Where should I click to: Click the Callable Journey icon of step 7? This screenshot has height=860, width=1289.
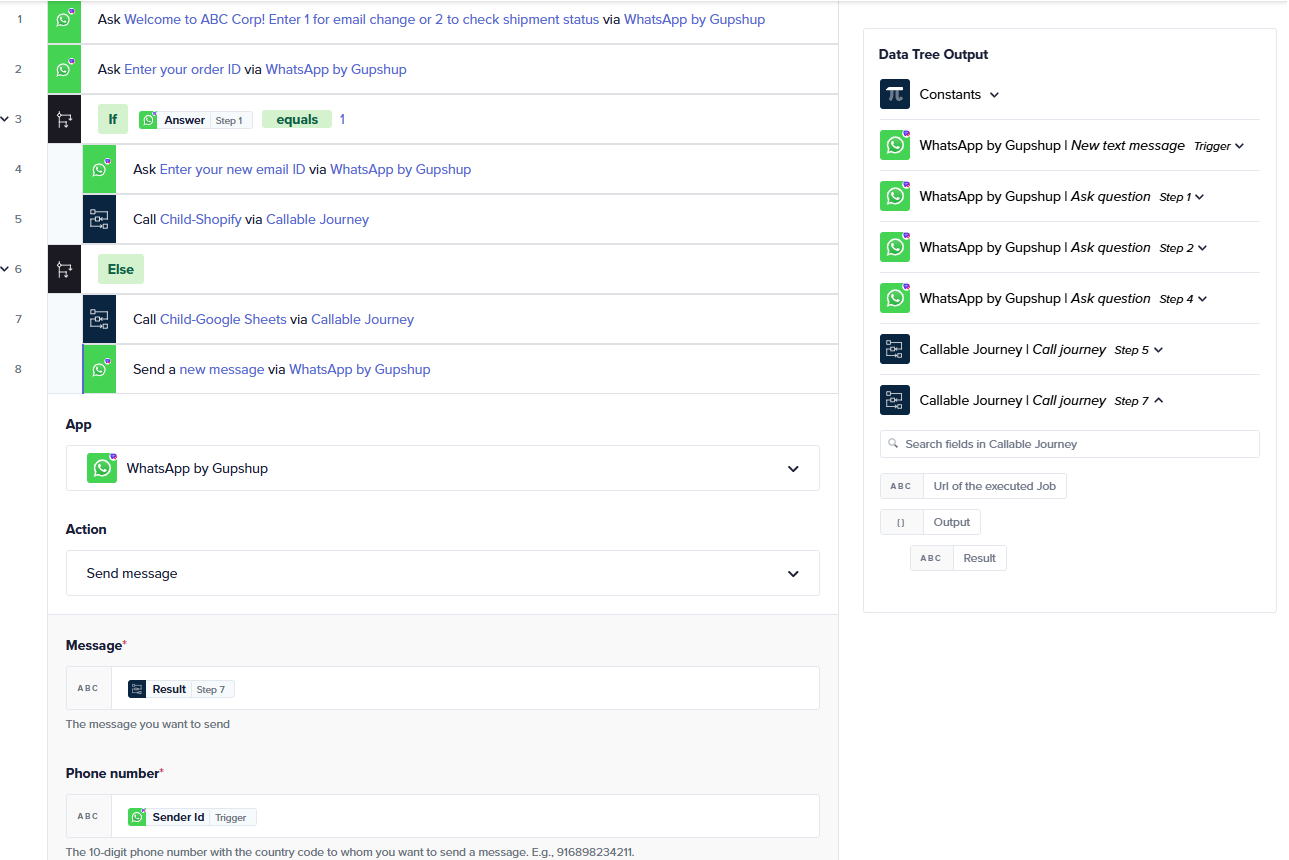pyautogui.click(x=99, y=320)
